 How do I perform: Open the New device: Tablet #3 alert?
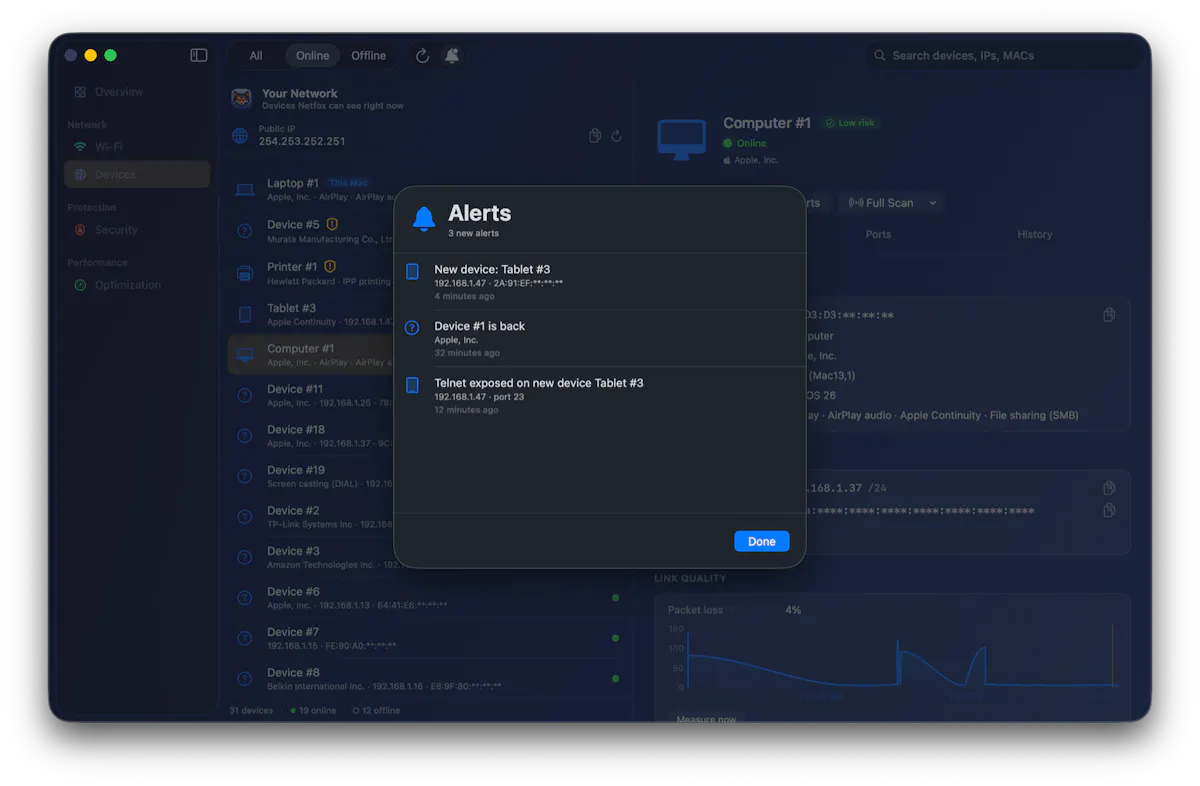pyautogui.click(x=600, y=282)
